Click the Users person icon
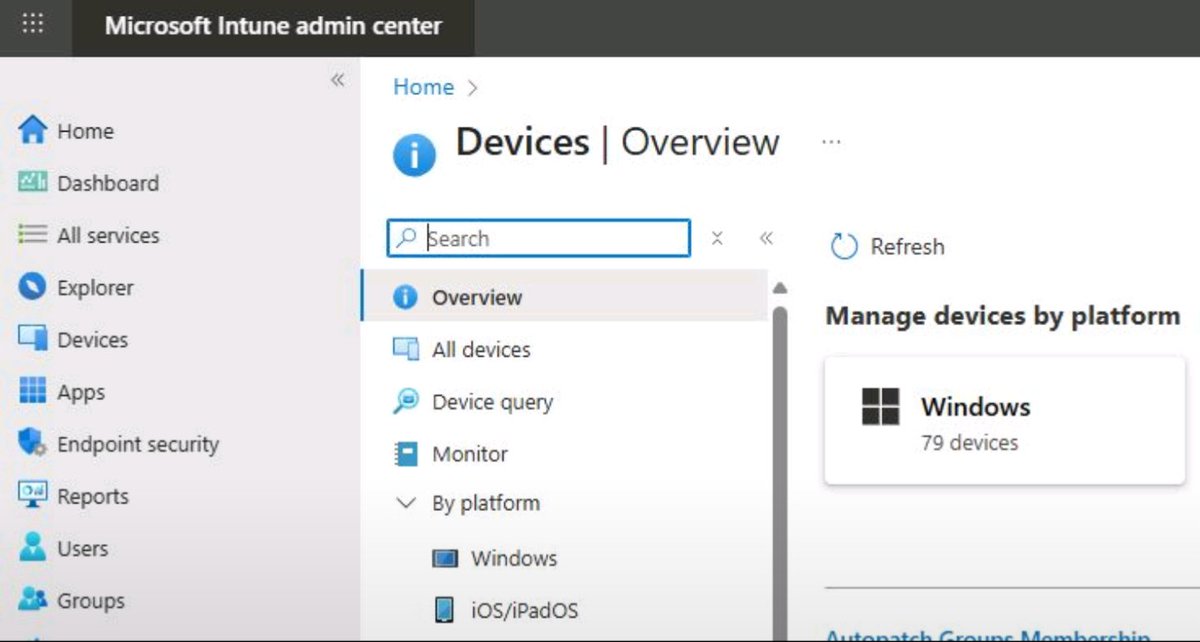This screenshot has width=1200, height=642. (33, 548)
